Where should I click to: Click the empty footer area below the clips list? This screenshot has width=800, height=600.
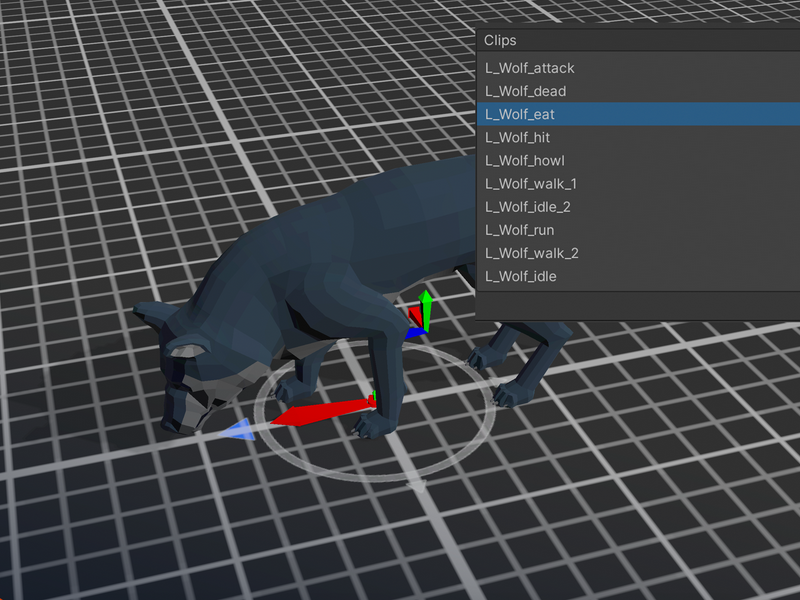(x=638, y=305)
